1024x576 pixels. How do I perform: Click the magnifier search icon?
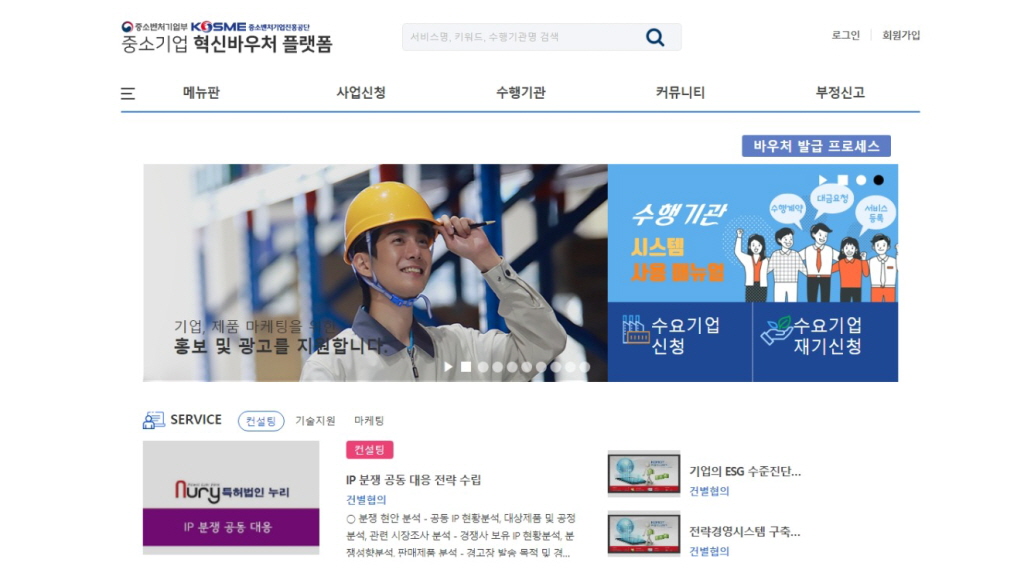coord(655,37)
